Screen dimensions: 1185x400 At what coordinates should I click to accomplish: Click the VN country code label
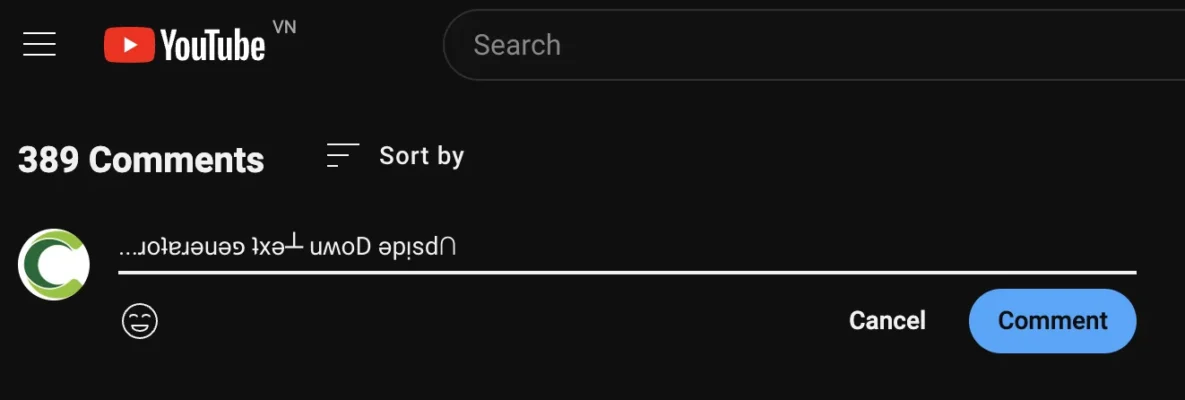(284, 27)
